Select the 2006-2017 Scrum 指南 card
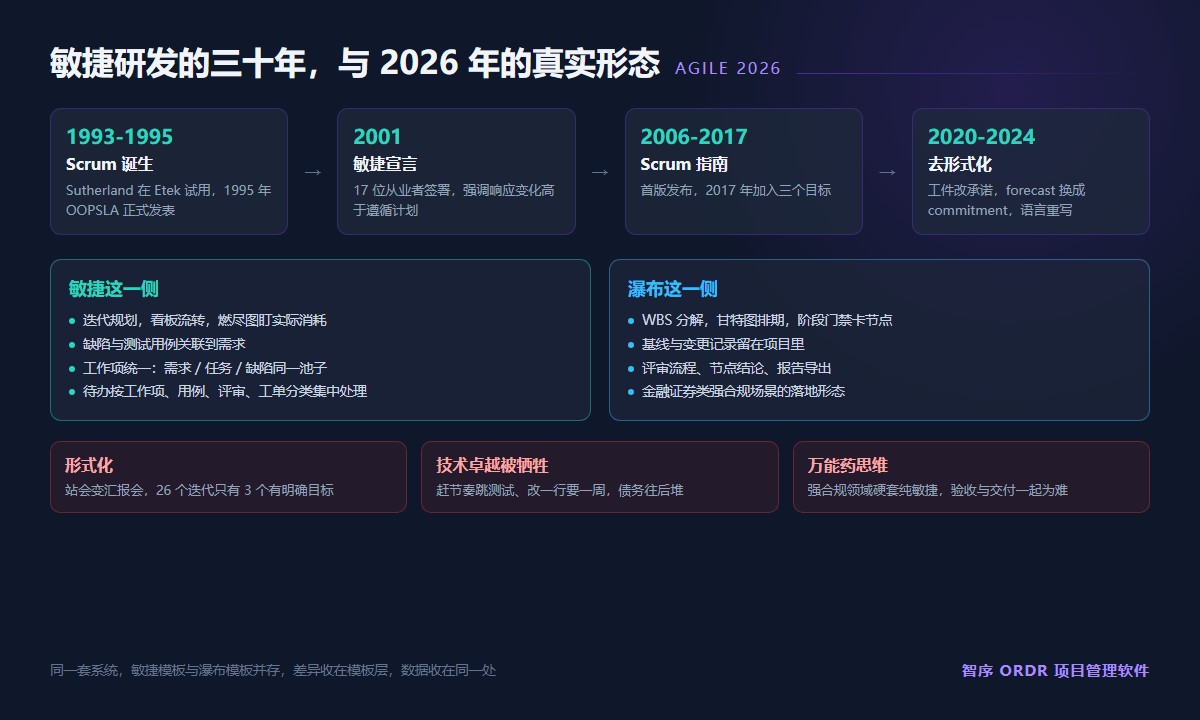 744,171
